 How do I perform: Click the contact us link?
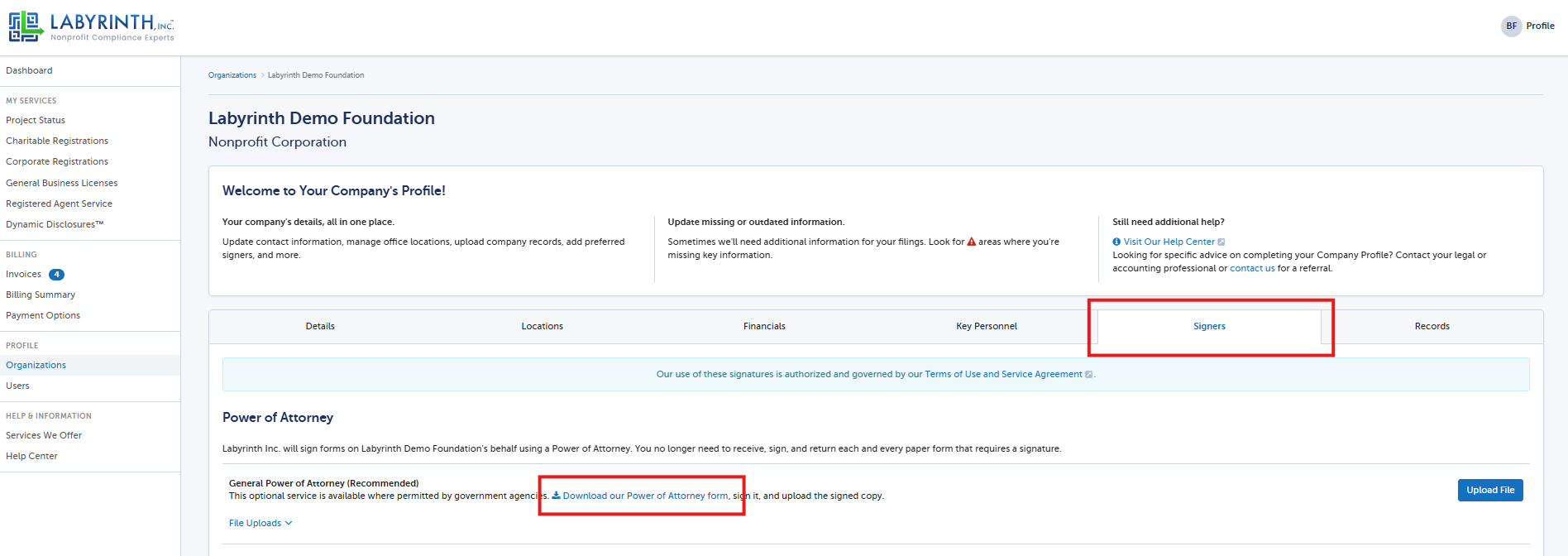pyautogui.click(x=1252, y=268)
